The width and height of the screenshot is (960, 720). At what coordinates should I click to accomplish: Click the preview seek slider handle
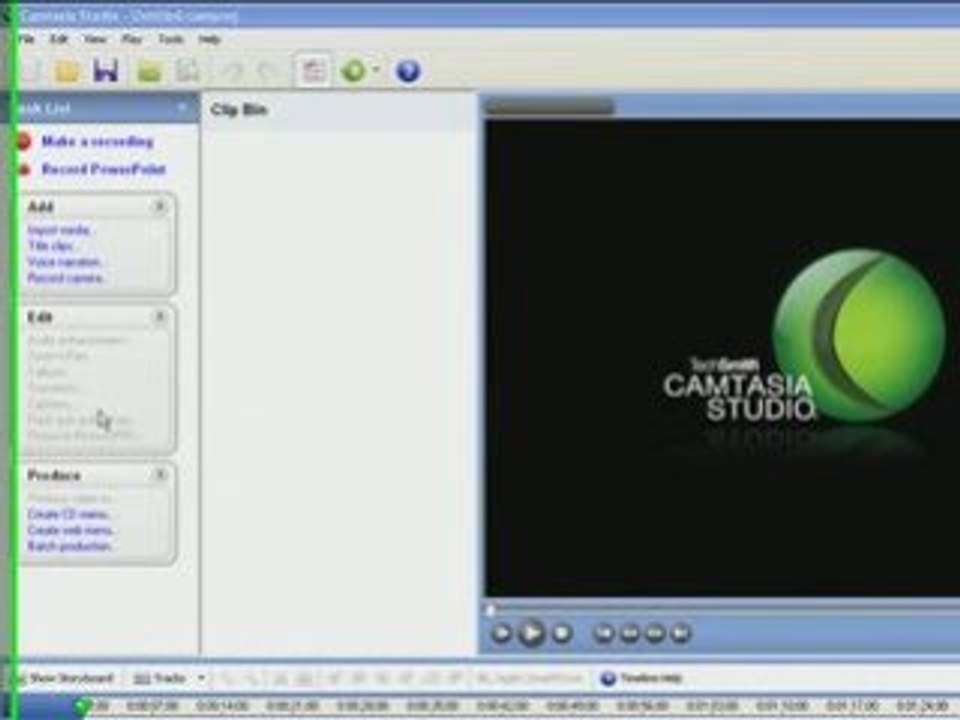(x=490, y=609)
